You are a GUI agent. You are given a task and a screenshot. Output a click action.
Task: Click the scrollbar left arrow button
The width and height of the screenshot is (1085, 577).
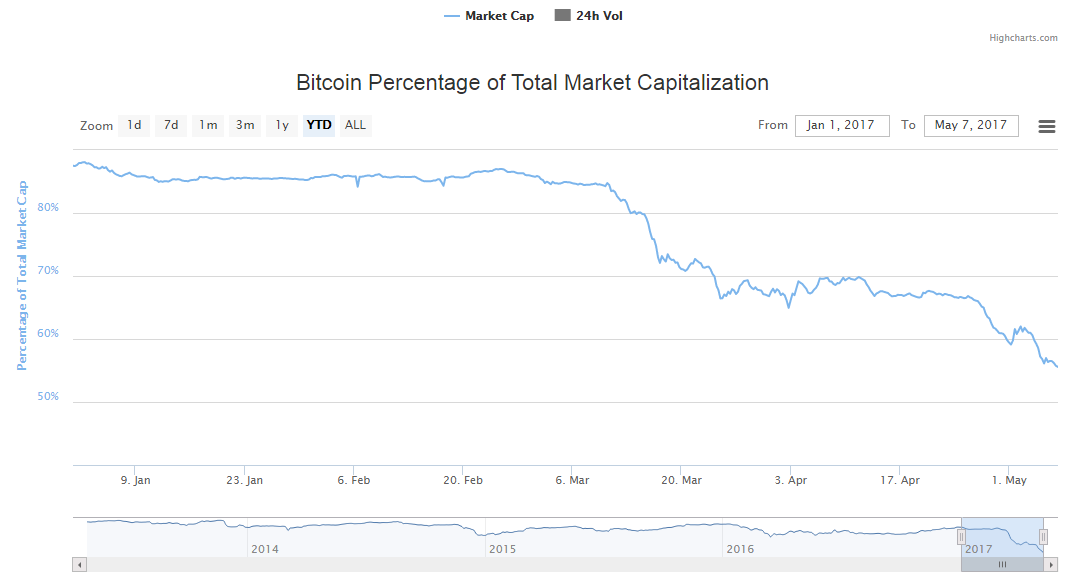pyautogui.click(x=79, y=565)
